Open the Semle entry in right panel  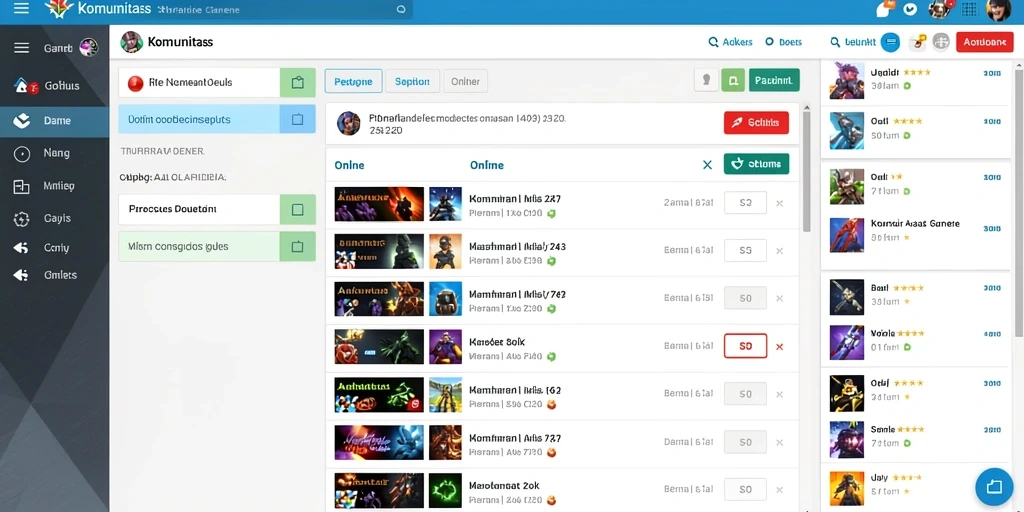point(915,439)
